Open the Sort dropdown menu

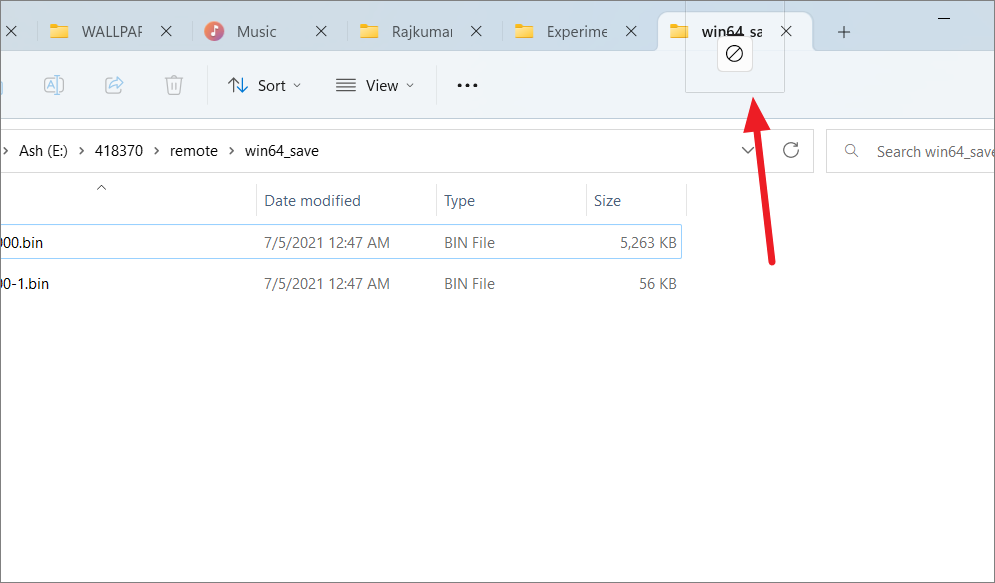(x=264, y=86)
